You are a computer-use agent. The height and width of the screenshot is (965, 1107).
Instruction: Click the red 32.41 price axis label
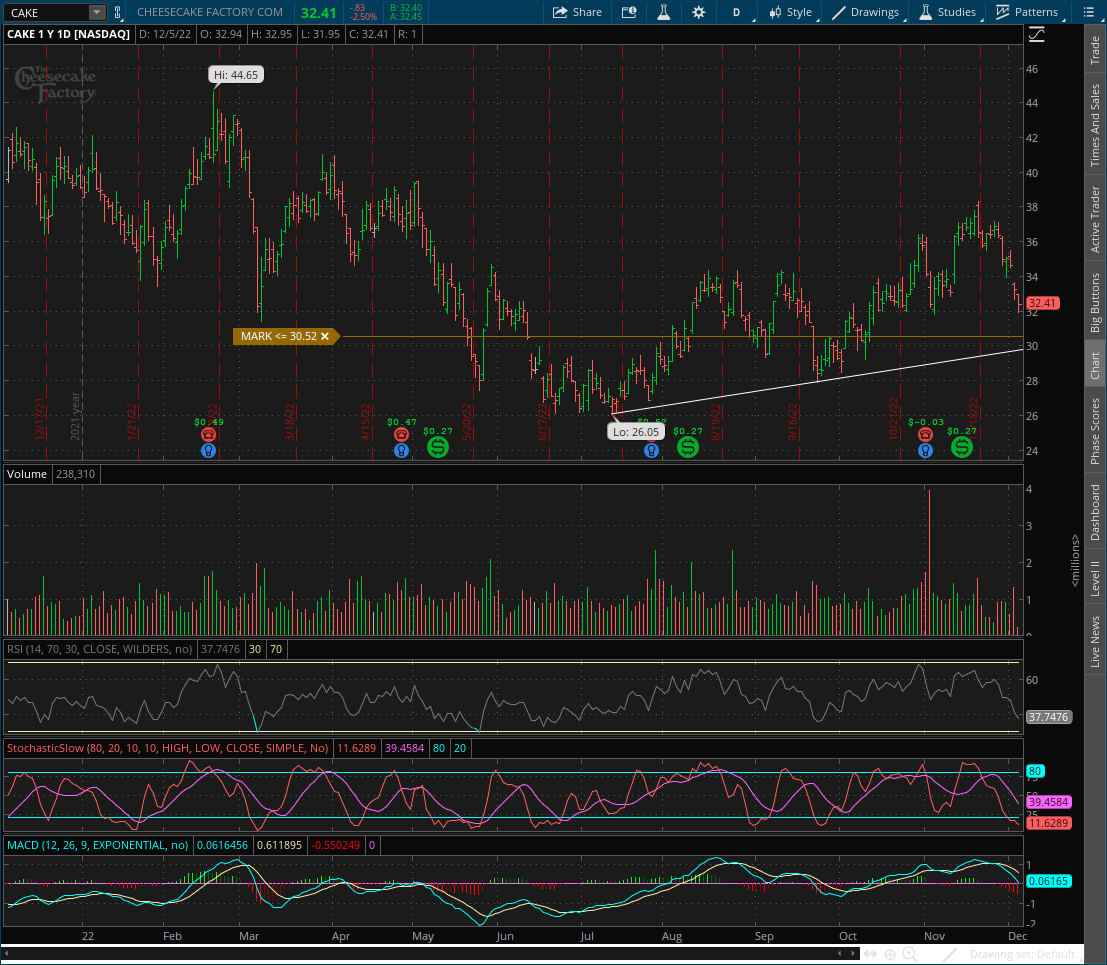[x=1043, y=303]
